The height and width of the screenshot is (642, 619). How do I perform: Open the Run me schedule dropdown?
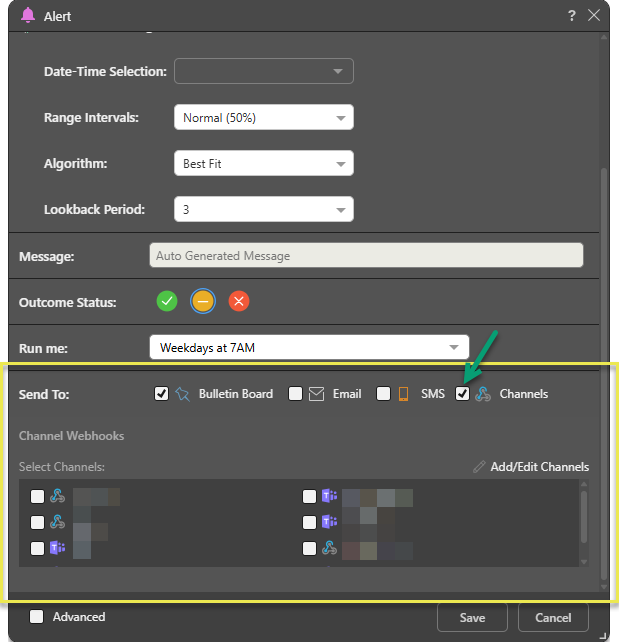(x=308, y=347)
